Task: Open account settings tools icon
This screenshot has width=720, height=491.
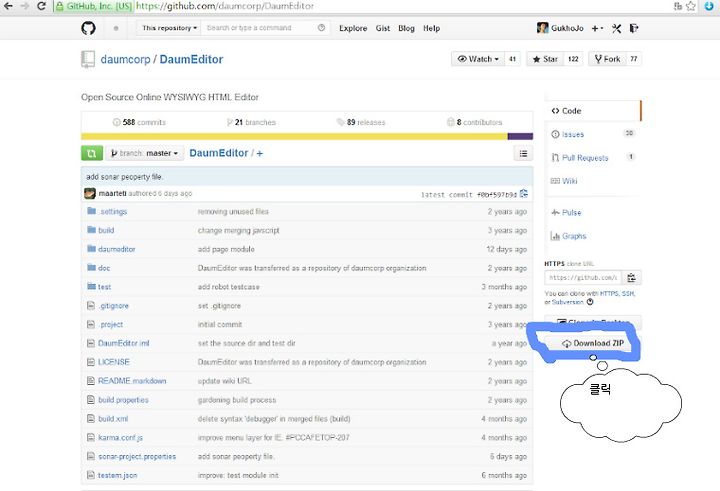Action: [616, 28]
